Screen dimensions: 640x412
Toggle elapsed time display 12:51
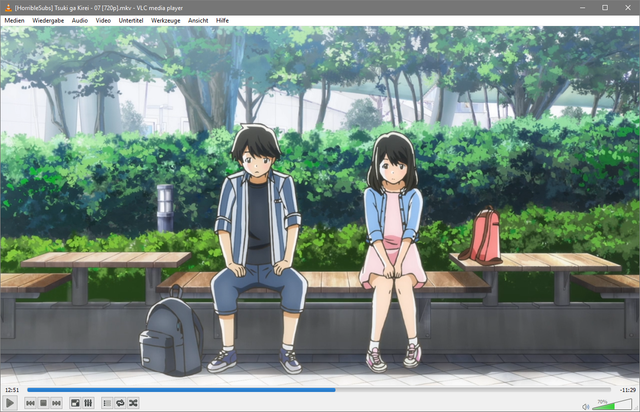click(x=12, y=390)
